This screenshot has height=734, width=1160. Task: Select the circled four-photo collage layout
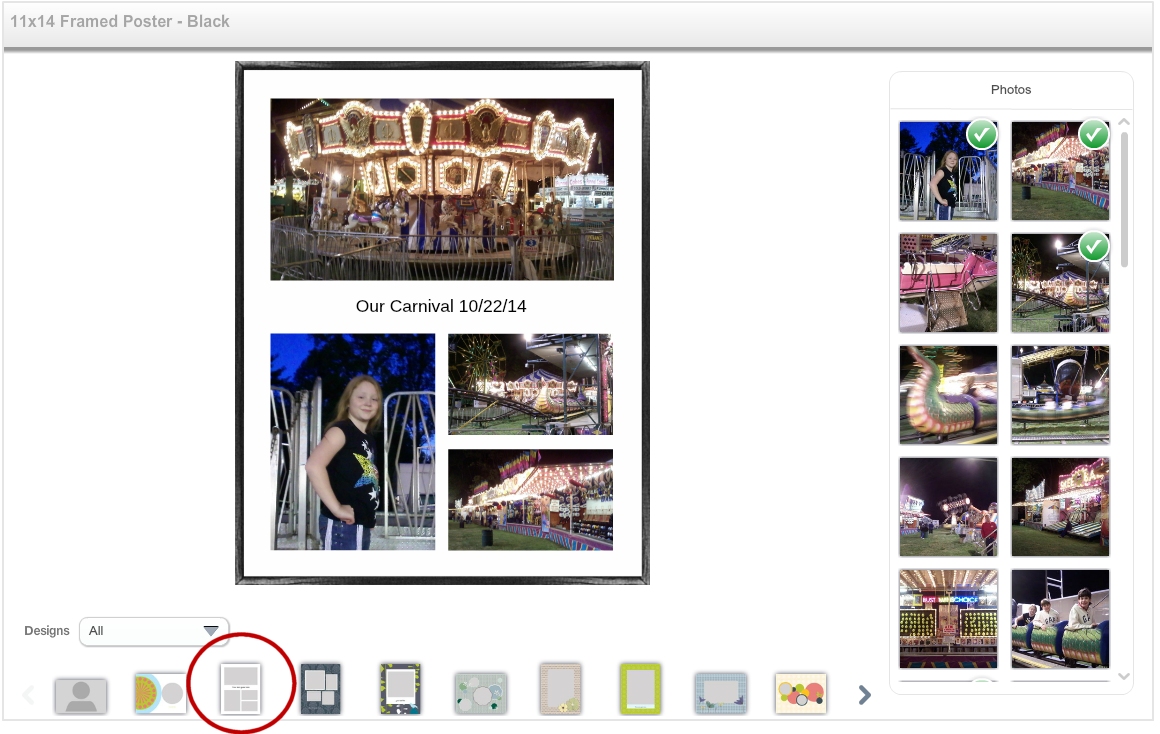241,689
